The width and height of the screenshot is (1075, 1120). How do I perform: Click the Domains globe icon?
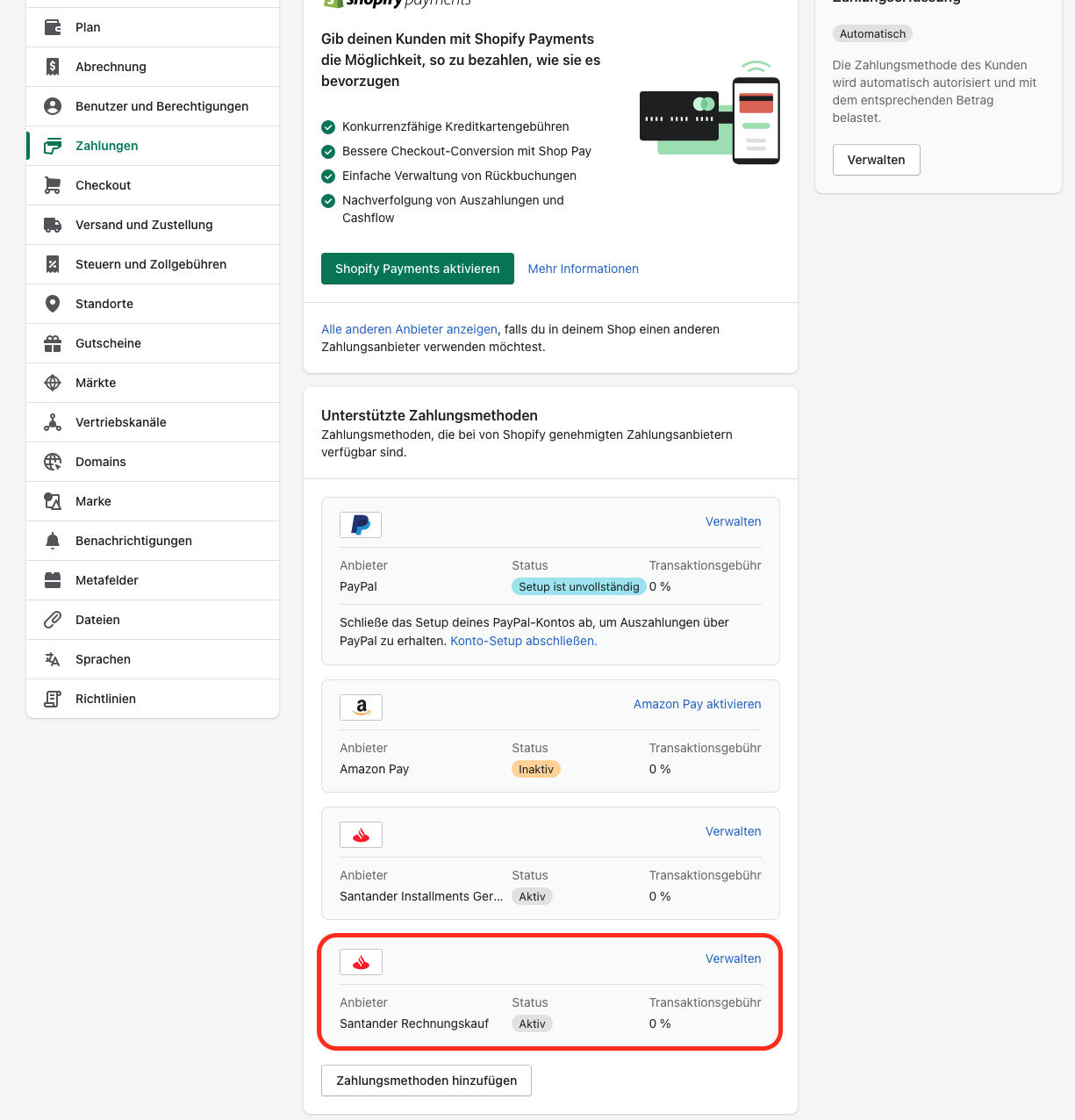pos(53,462)
